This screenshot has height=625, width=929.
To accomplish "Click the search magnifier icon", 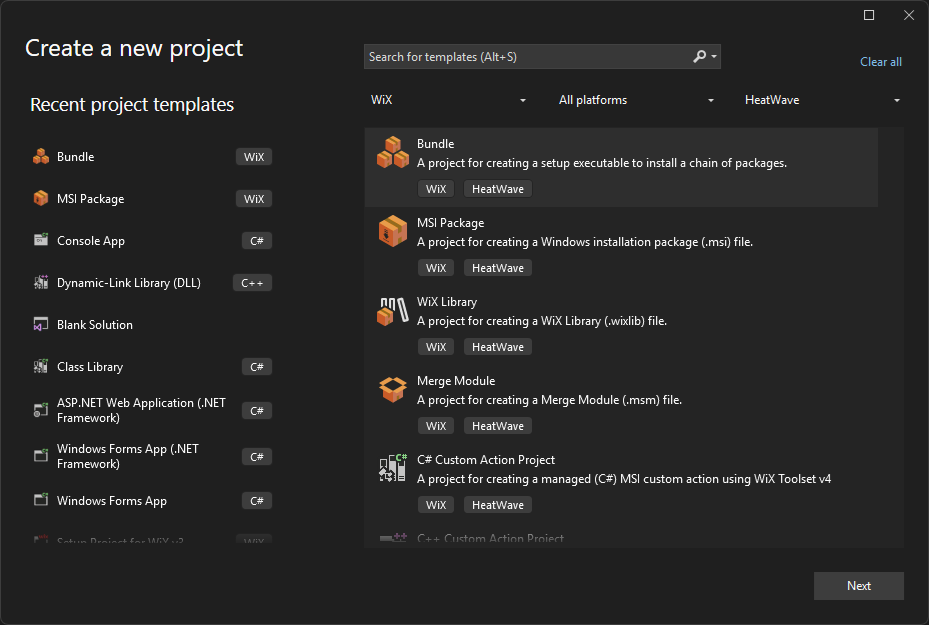I will [699, 57].
